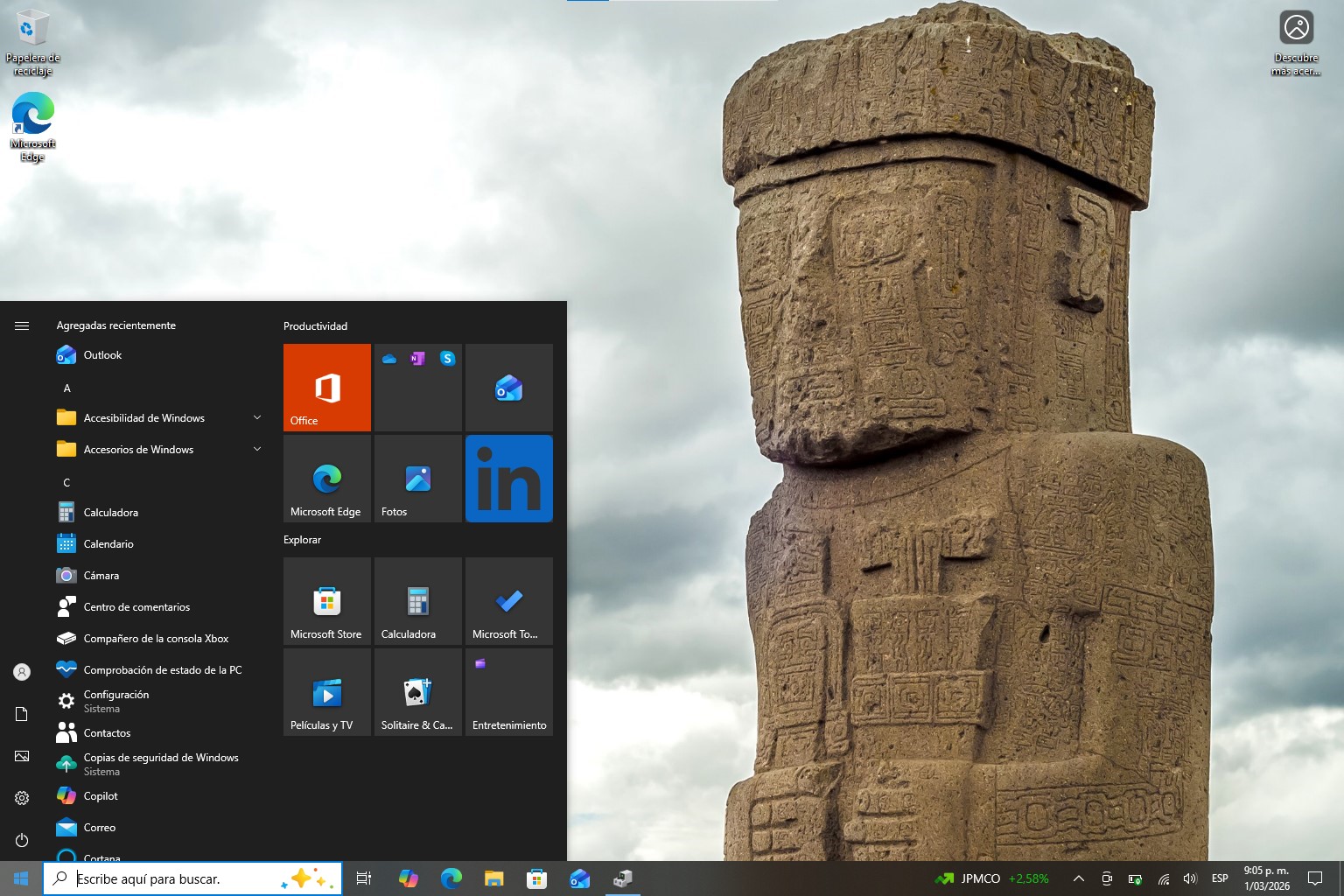
Task: Show hidden system tray icons
Action: pyautogui.click(x=1078, y=878)
